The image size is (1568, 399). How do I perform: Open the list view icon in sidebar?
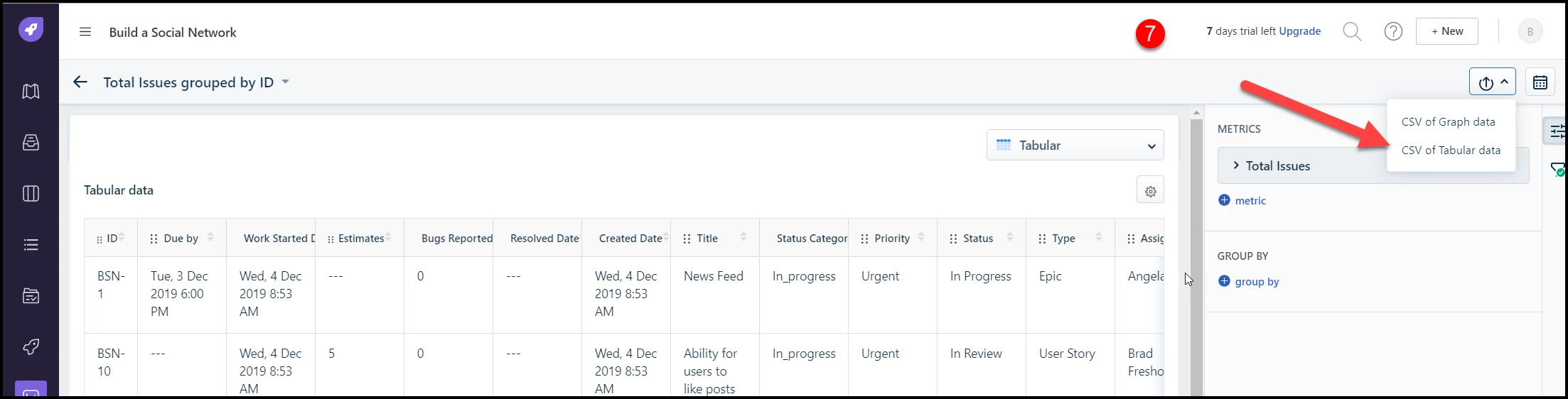(x=31, y=245)
